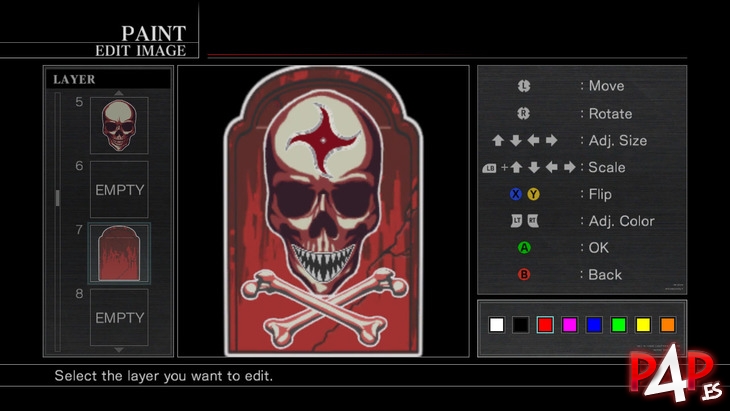The height and width of the screenshot is (411, 730).
Task: Click the LT trigger Adj. Color icon
Action: coord(516,221)
